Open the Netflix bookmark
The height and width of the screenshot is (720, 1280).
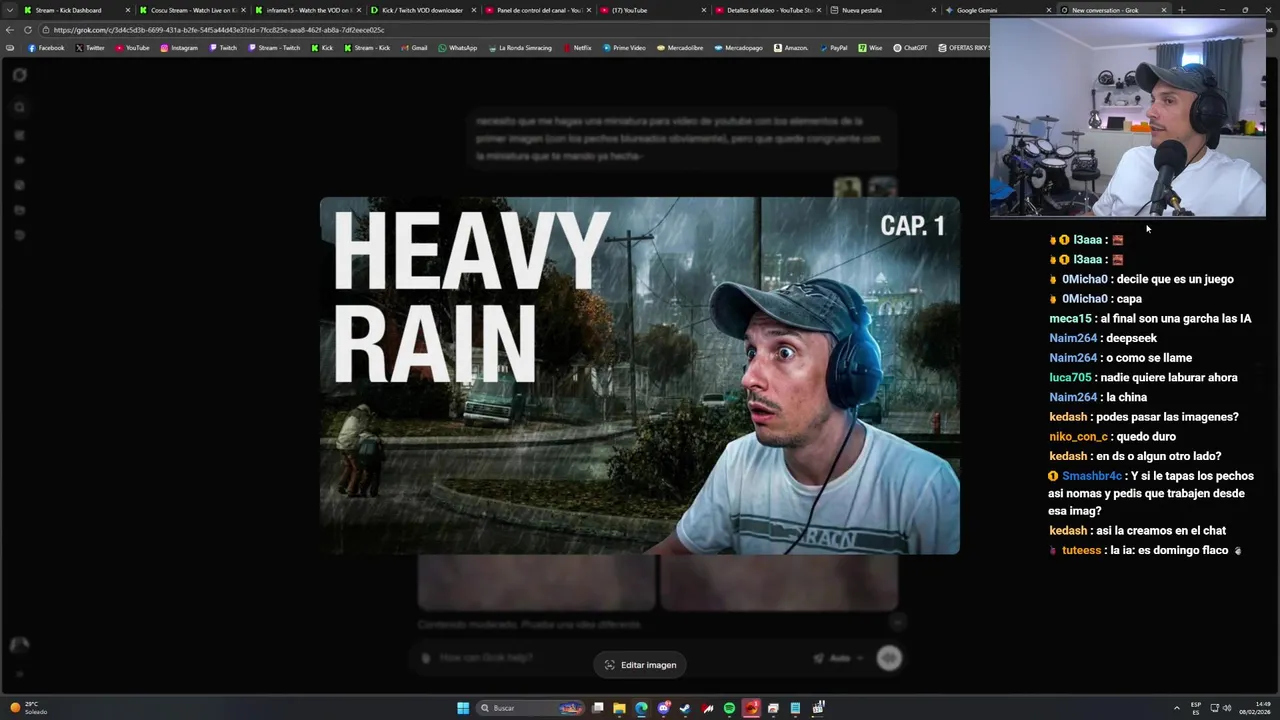pos(577,48)
